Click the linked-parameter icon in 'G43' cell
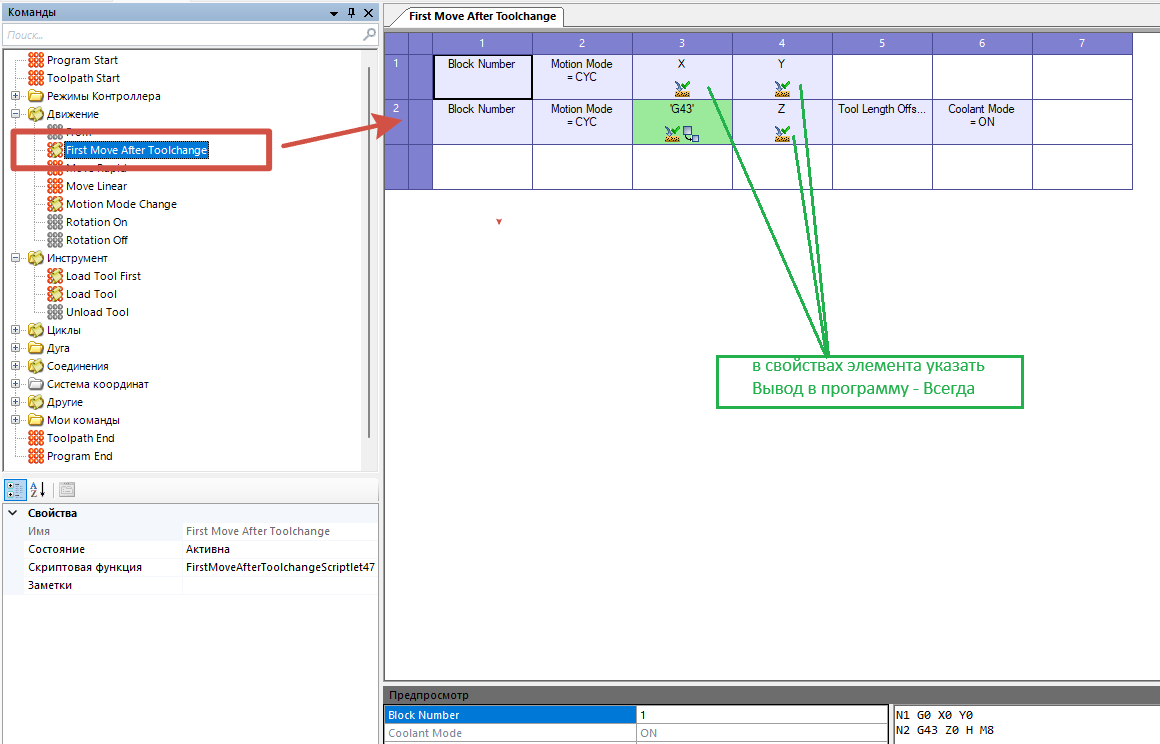The image size is (1160, 744). pos(691,134)
